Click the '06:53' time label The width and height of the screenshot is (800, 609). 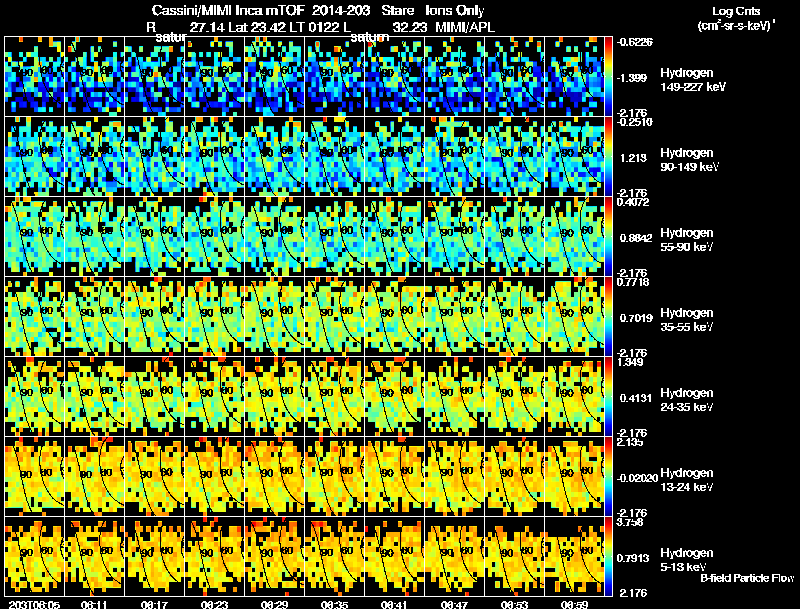(514, 604)
